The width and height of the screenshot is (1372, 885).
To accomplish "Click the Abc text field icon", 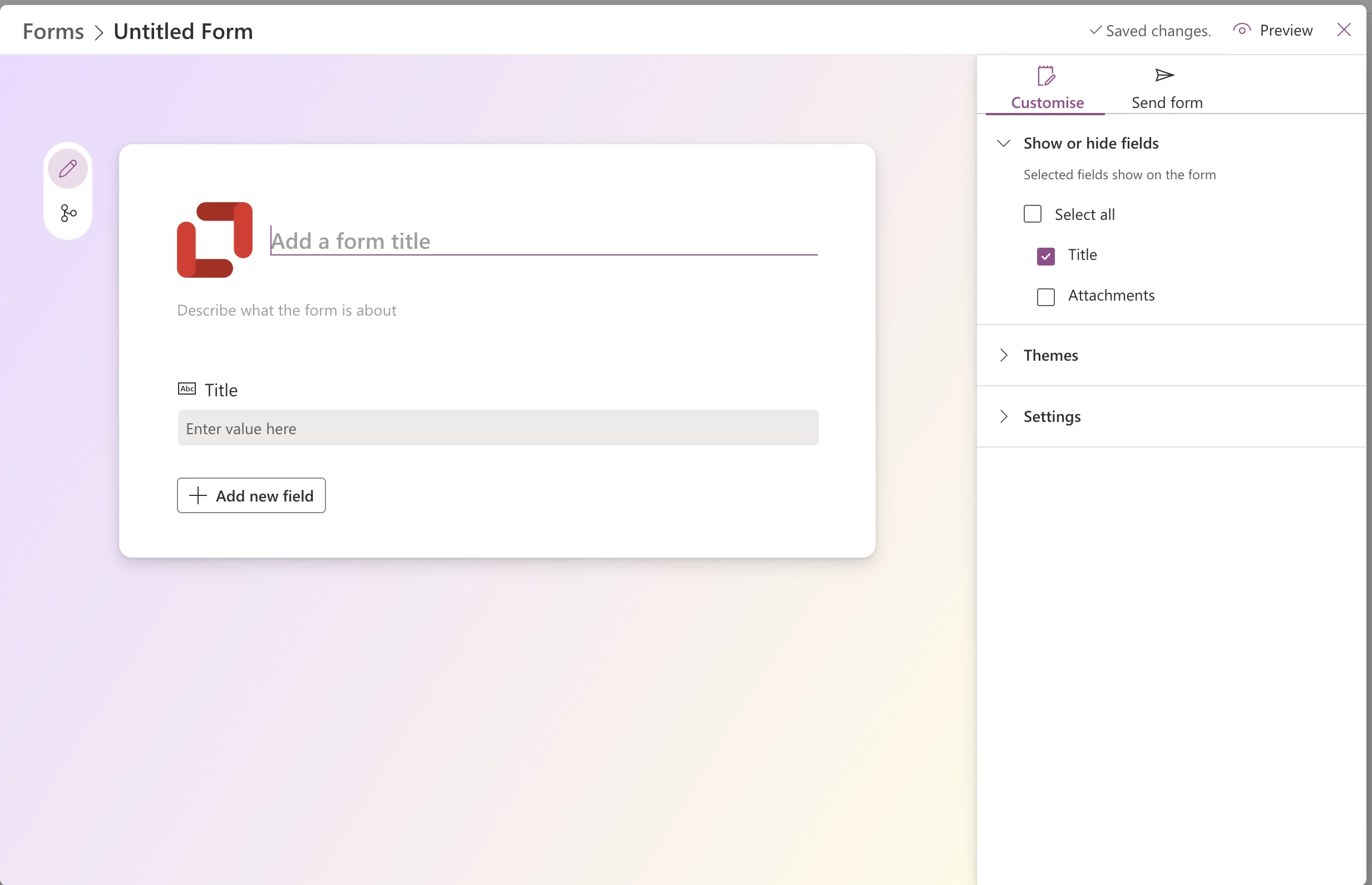I will [186, 389].
